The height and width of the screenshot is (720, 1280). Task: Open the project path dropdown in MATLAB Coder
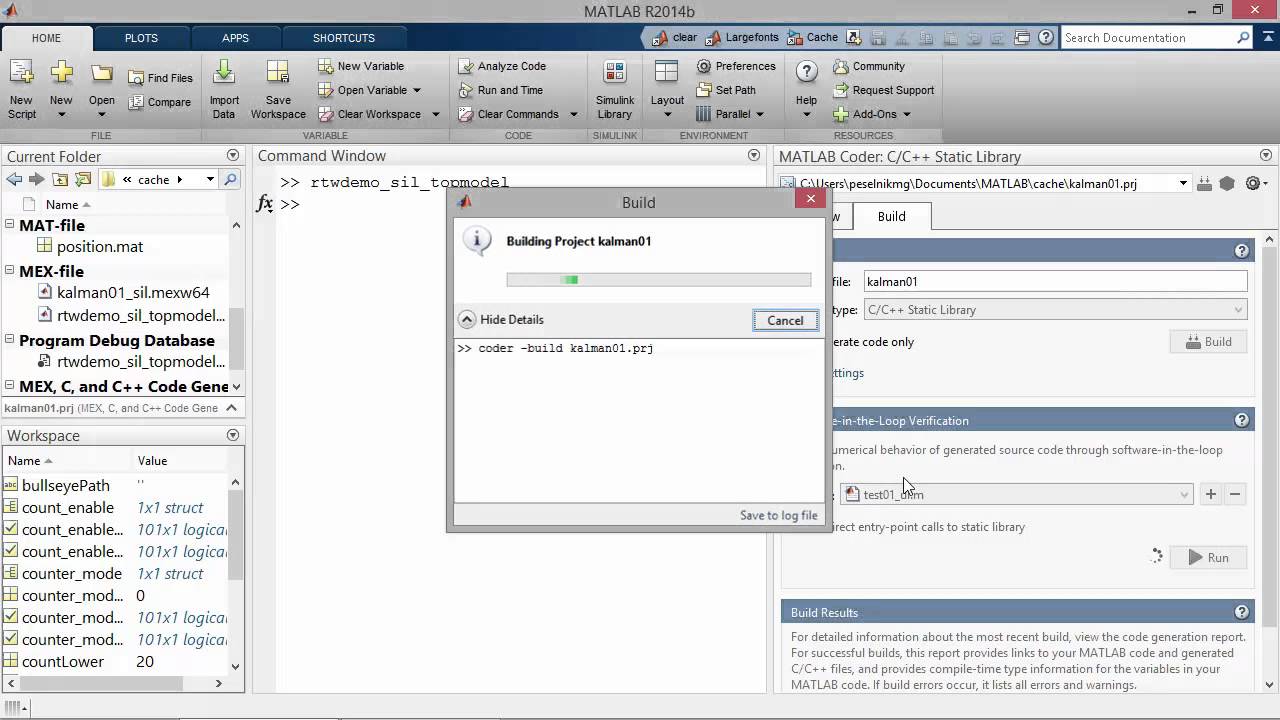[1183, 184]
